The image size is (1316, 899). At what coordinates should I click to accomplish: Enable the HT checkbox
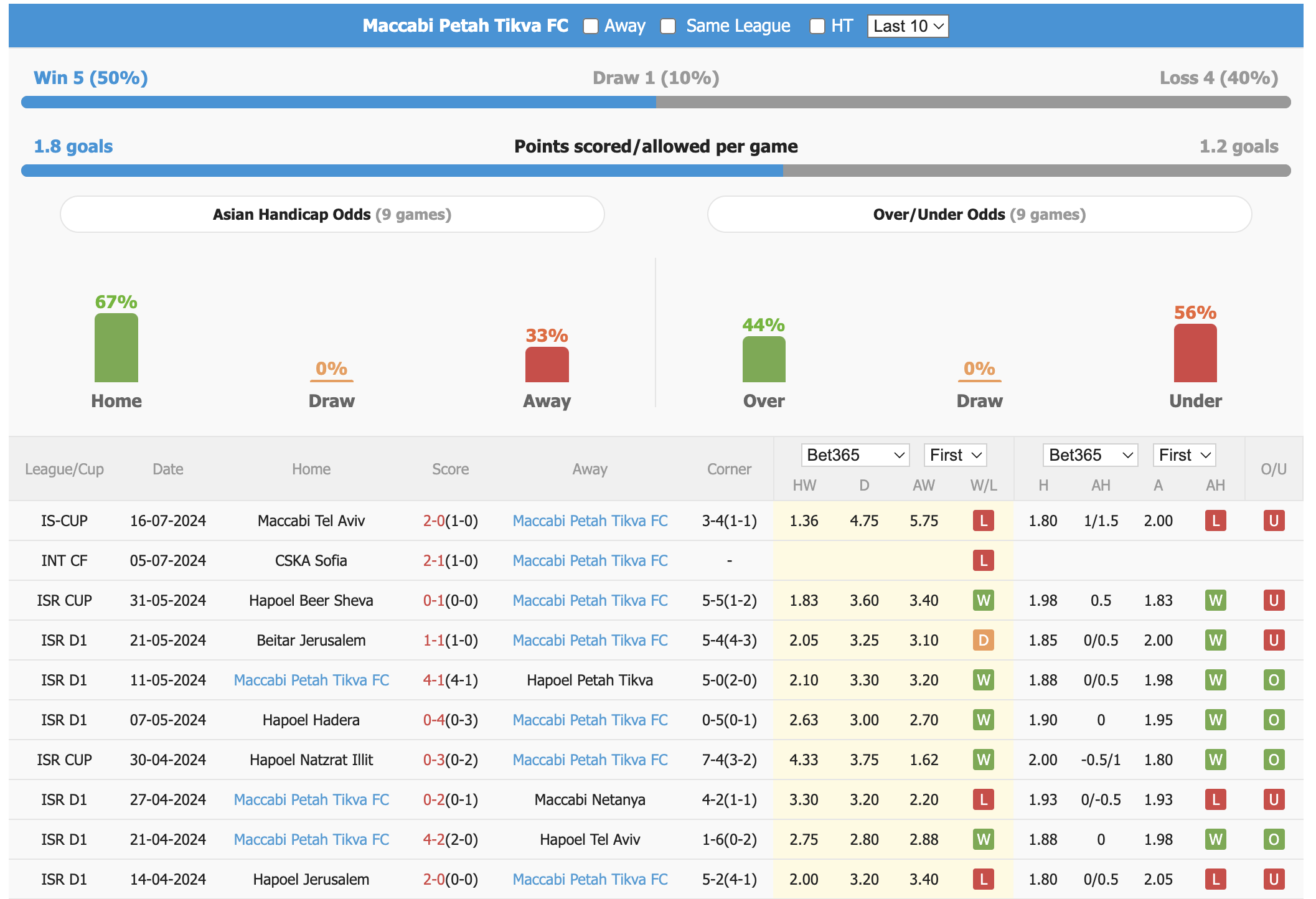(x=817, y=26)
